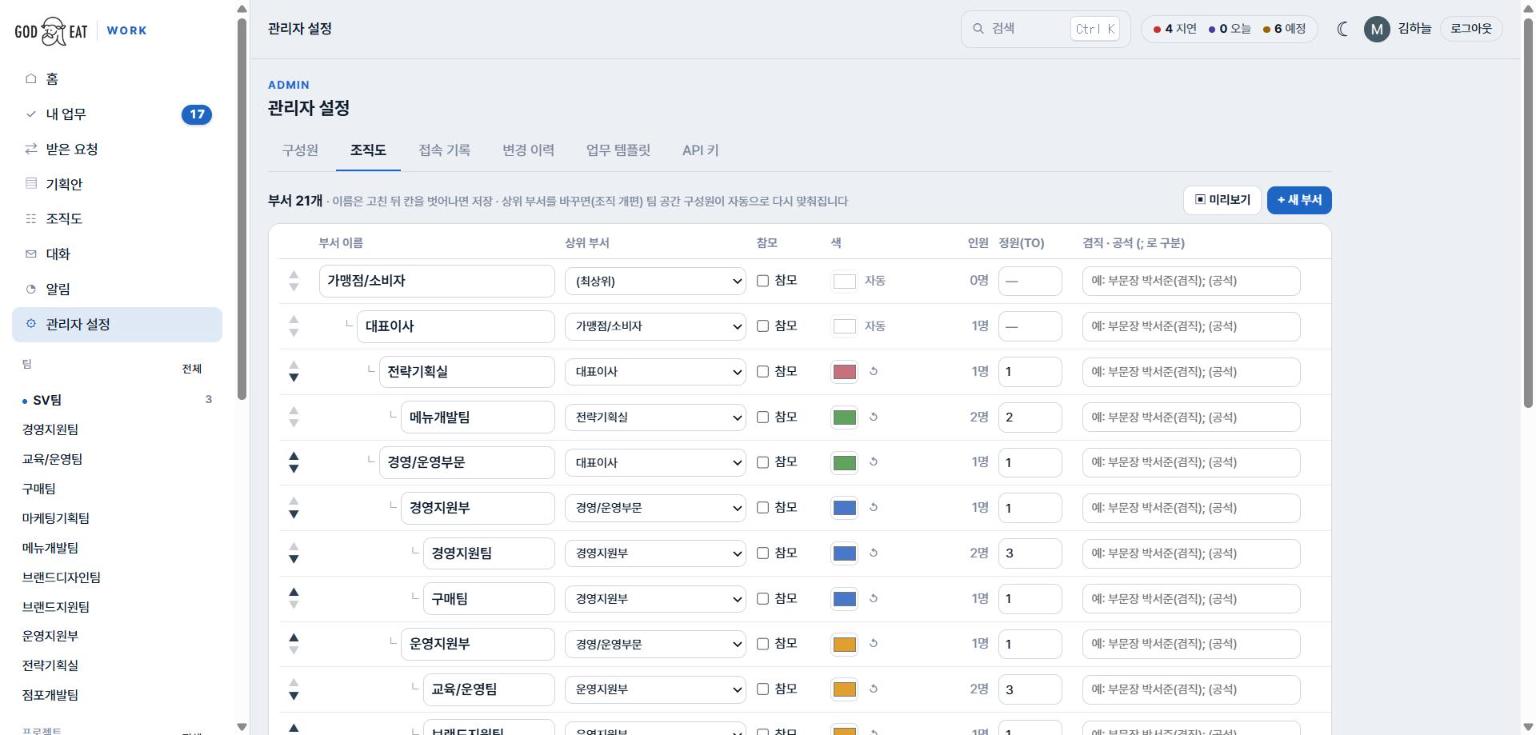The image size is (1536, 735).
Task: Open the 상위 부서 dropdown for 대표이사
Action: 655,326
